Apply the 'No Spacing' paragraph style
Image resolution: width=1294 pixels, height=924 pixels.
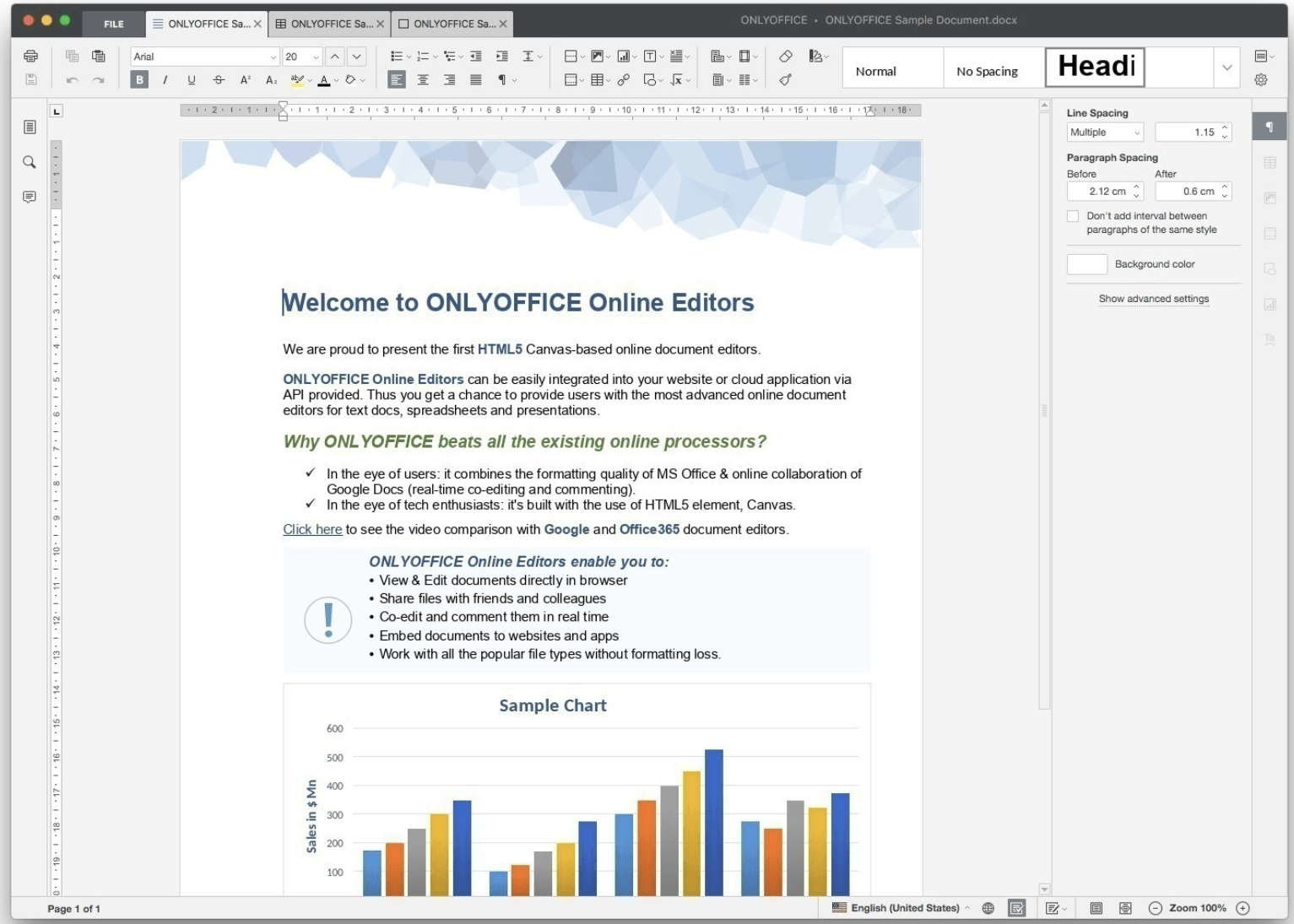(x=986, y=71)
